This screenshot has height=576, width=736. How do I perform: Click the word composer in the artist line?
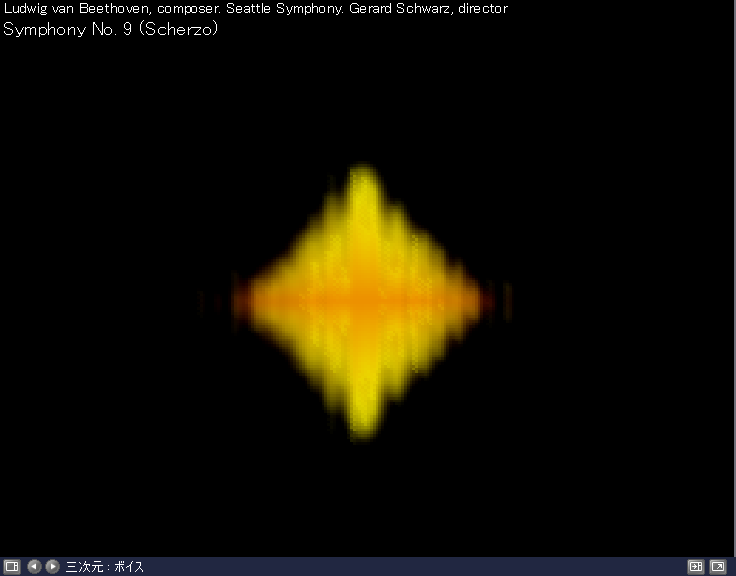(189, 9)
